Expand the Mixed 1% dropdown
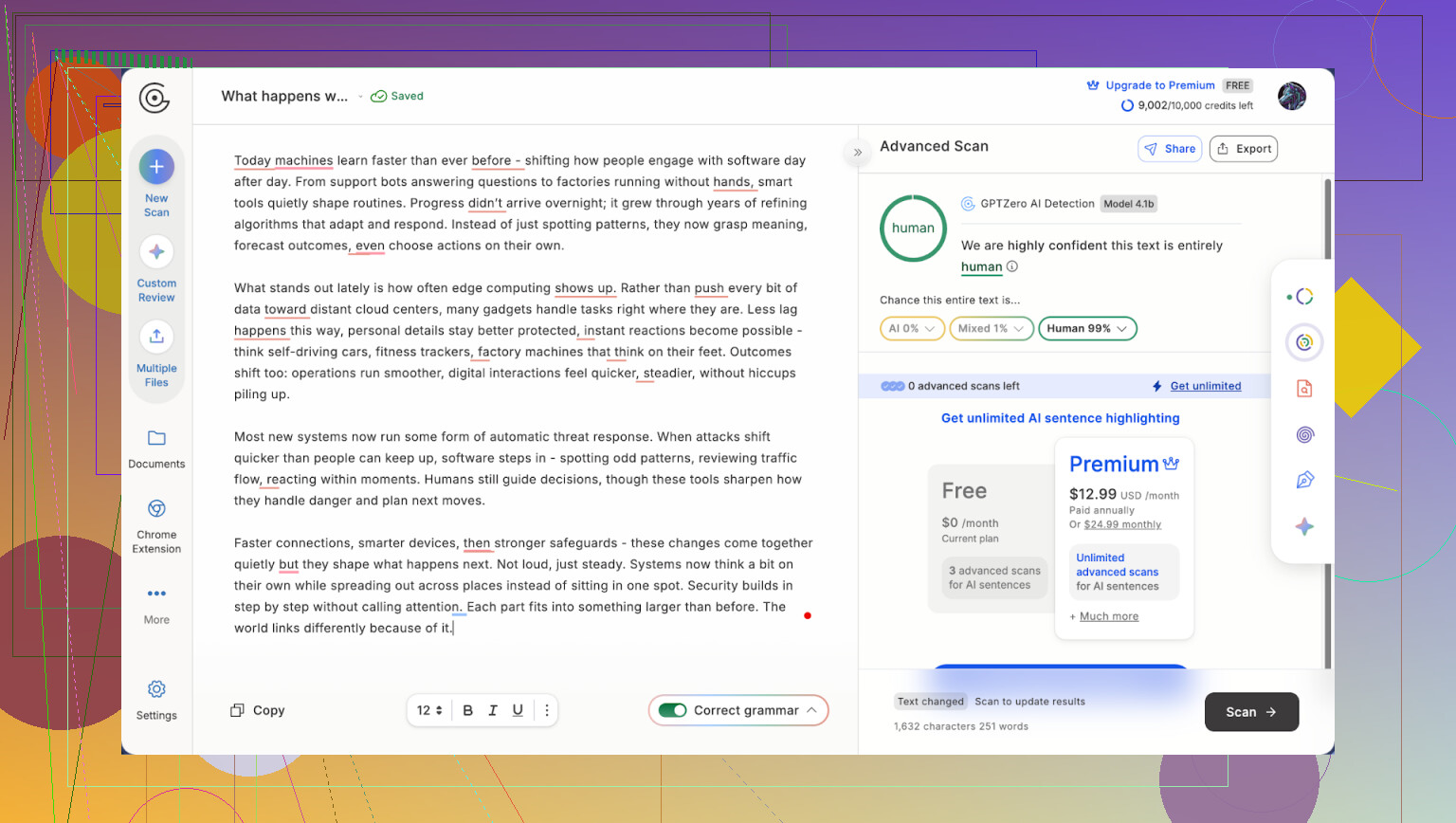This screenshot has height=823, width=1456. tap(991, 329)
